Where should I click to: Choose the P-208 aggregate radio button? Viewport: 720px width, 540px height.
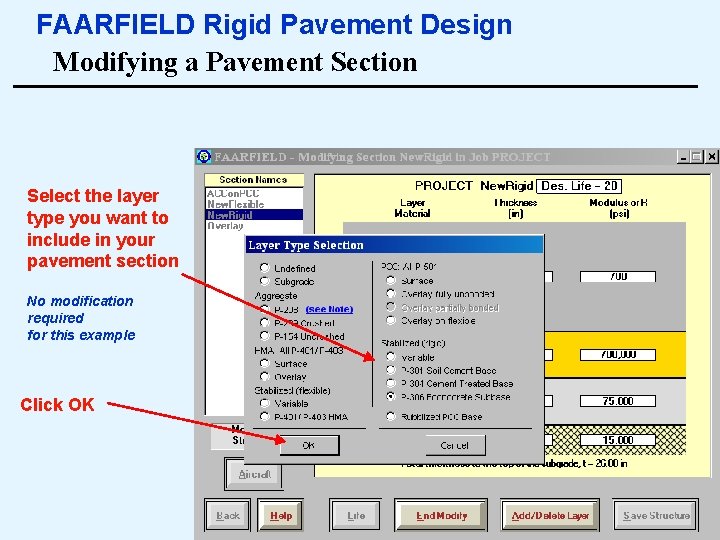point(264,309)
